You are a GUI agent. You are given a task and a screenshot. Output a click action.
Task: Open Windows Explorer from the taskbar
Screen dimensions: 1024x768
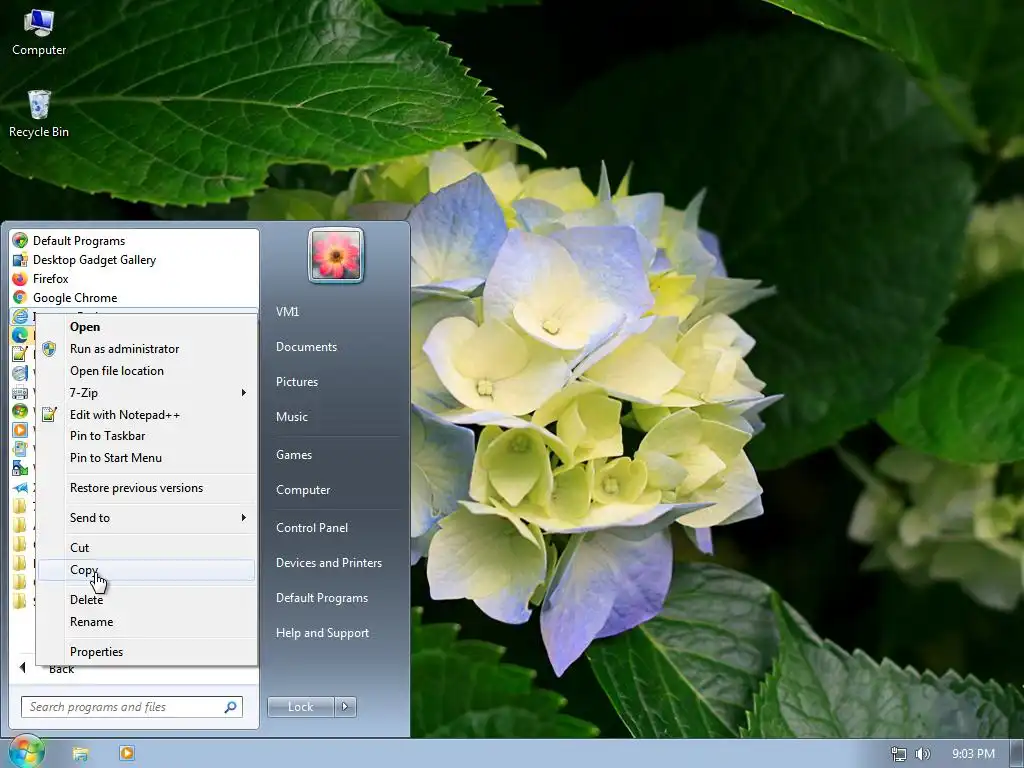pos(80,754)
